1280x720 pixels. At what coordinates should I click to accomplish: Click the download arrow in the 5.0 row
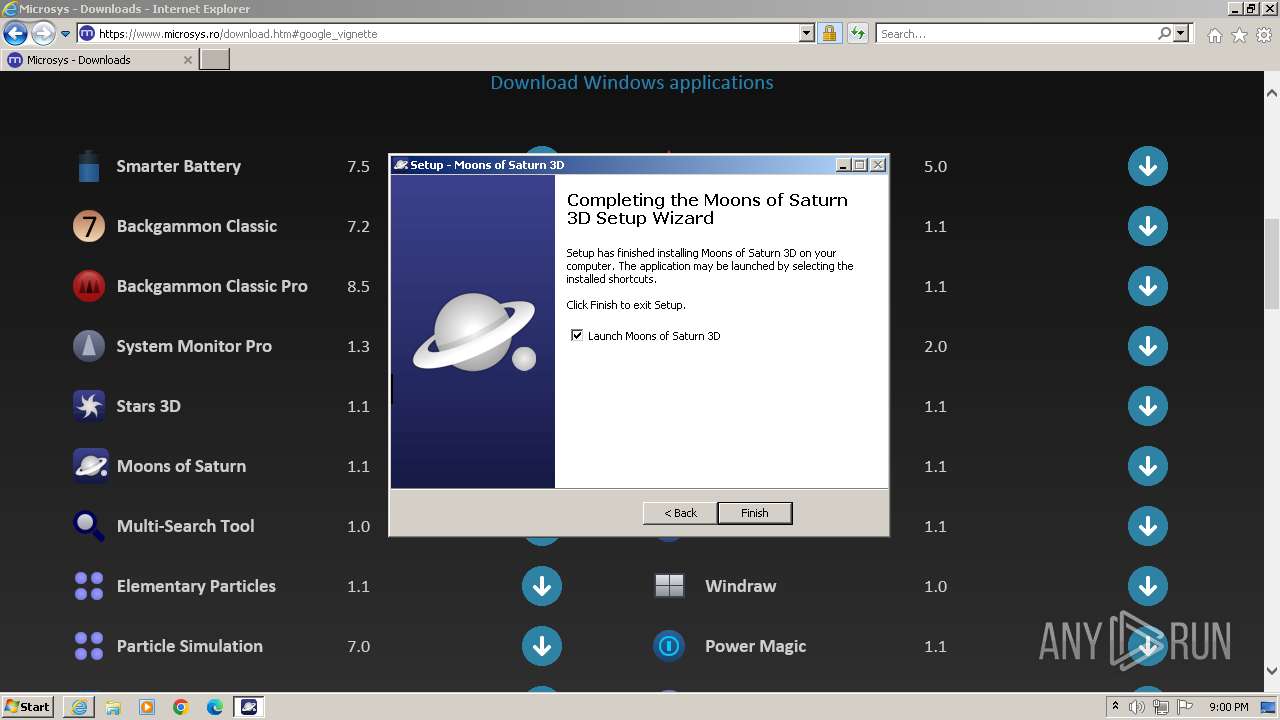[x=1148, y=166]
